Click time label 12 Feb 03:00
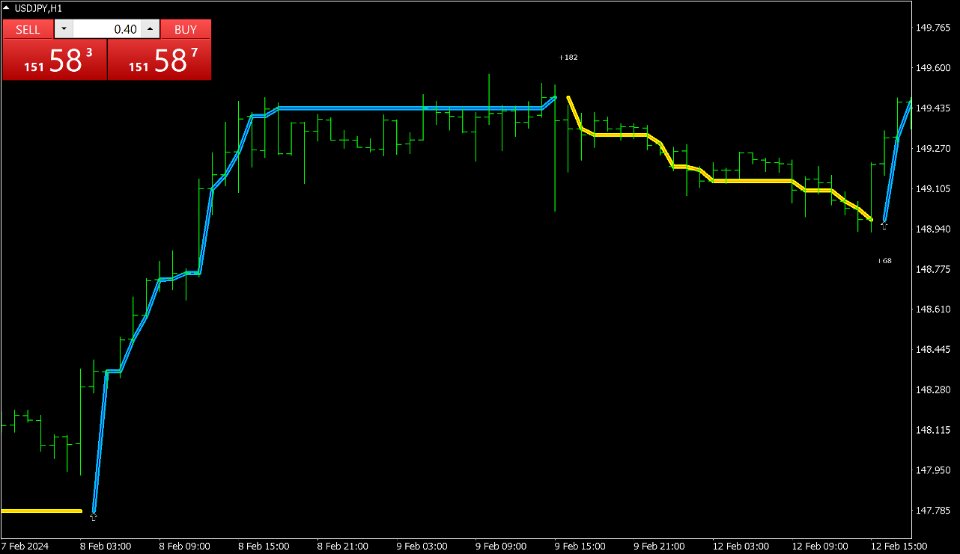 [741, 546]
